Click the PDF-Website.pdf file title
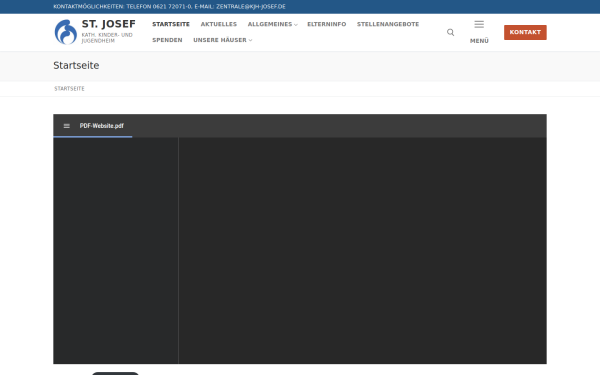The image size is (600, 375). tap(101, 126)
